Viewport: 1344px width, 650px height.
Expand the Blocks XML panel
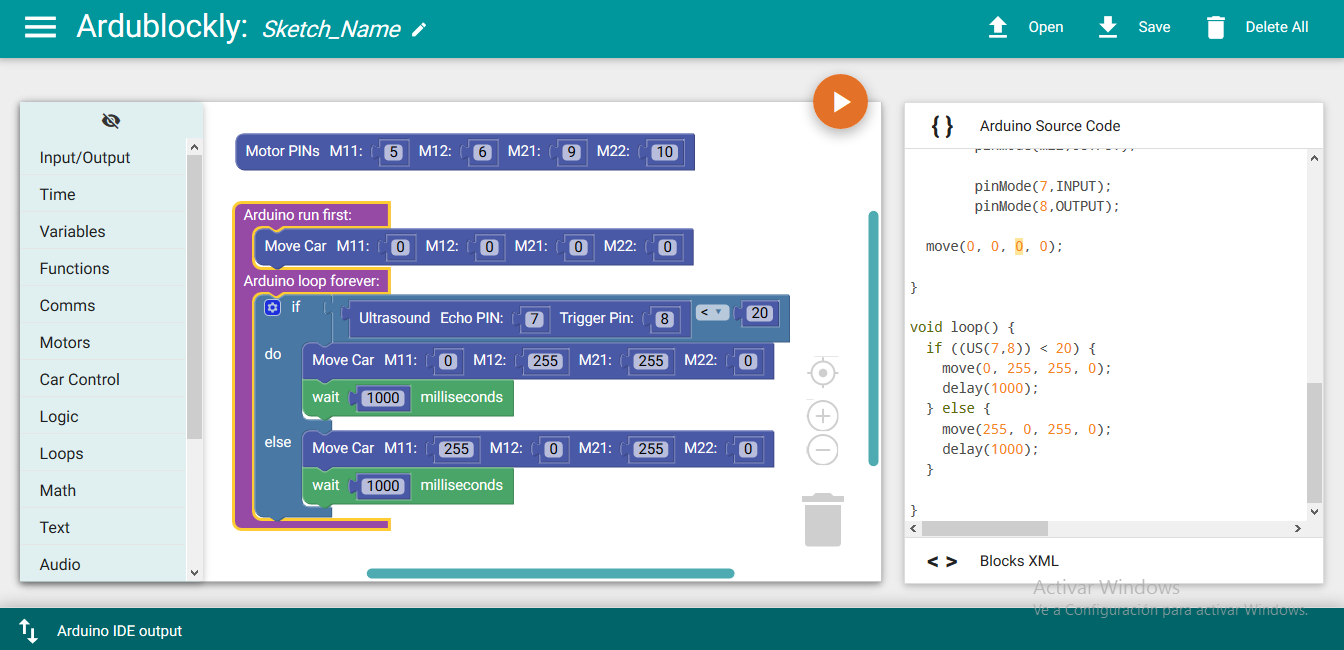point(1114,561)
